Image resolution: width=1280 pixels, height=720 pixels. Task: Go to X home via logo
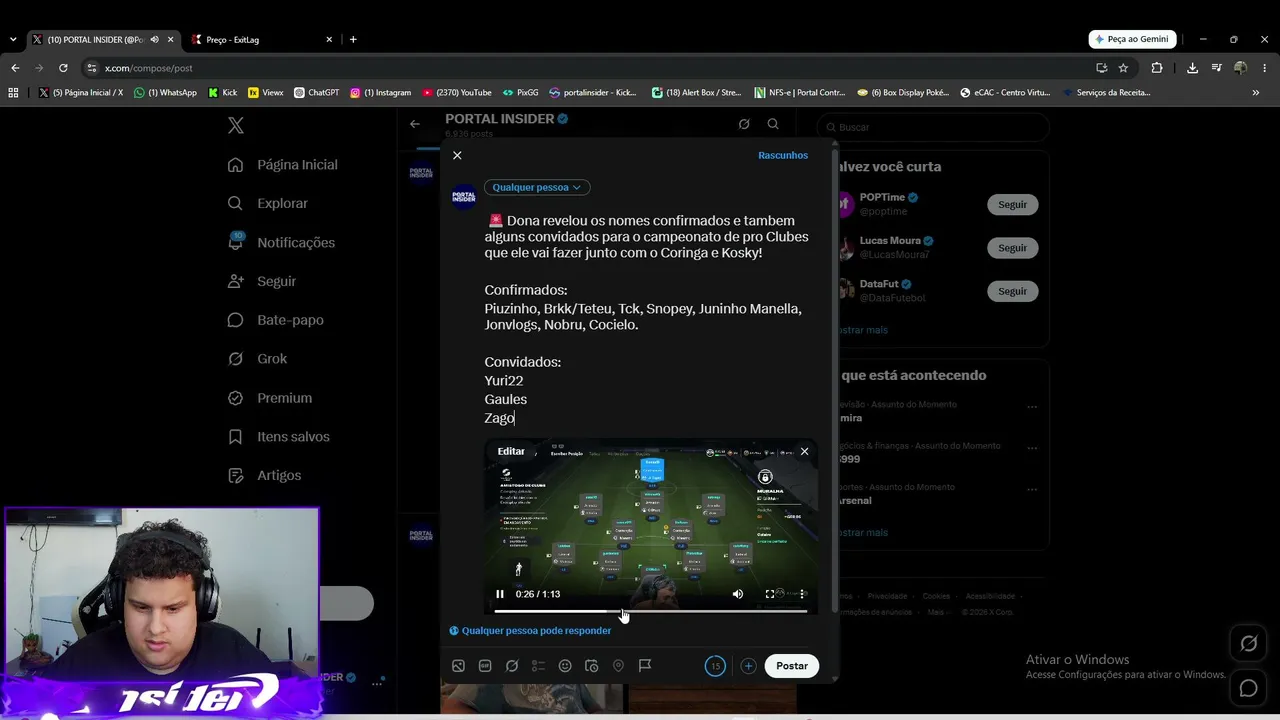click(x=236, y=126)
